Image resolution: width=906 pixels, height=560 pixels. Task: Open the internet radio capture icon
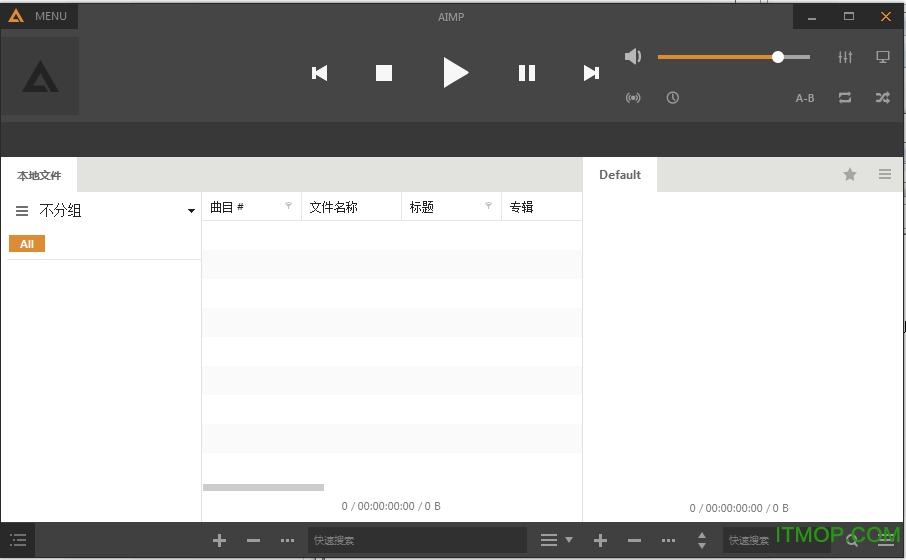[633, 98]
